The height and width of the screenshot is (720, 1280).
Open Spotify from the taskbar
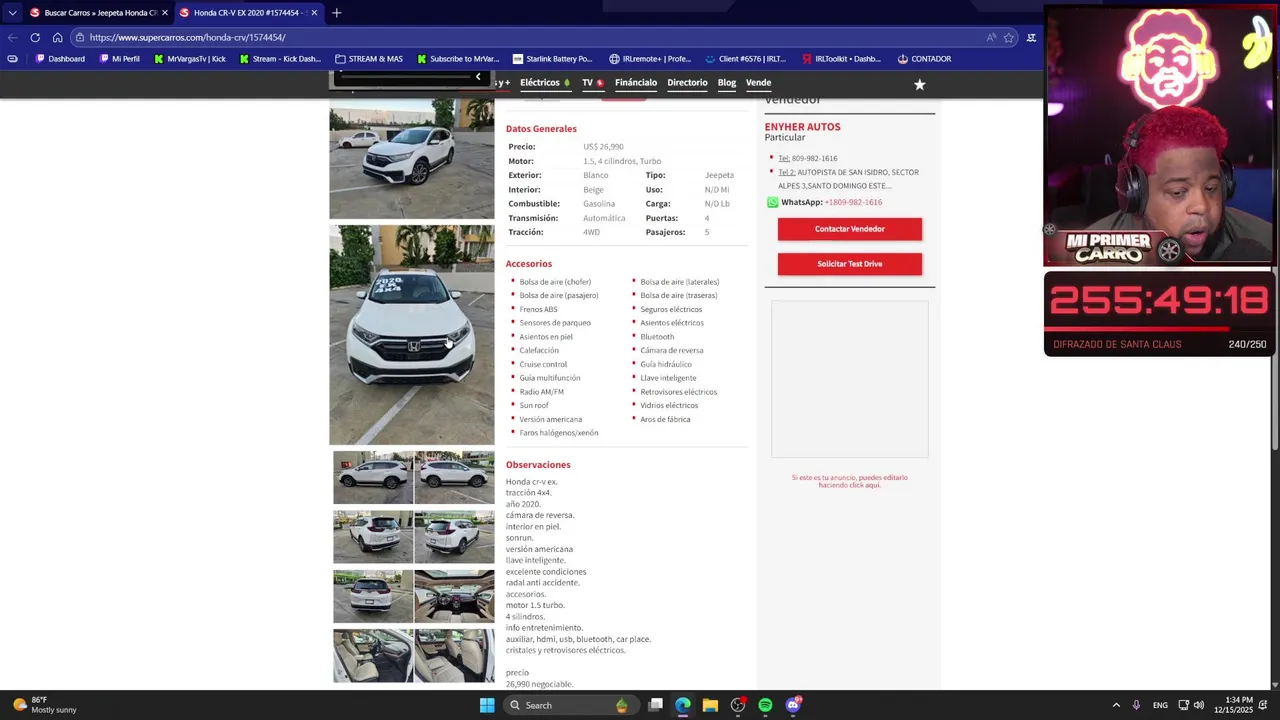tap(765, 705)
